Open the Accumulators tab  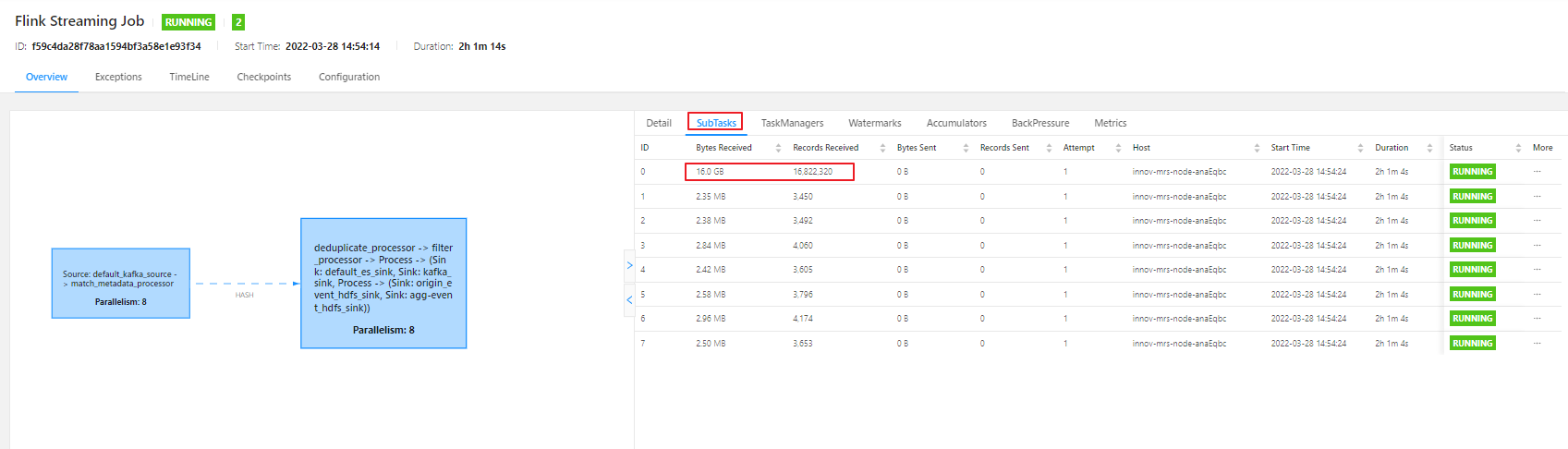click(956, 123)
